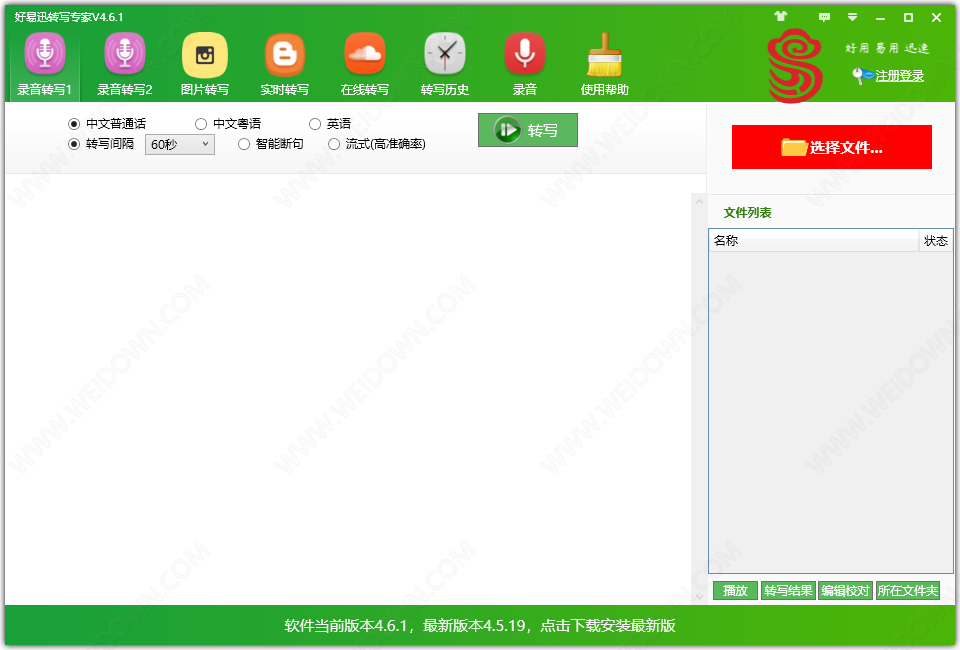Maximize the 好易迅转写专家 window
The height and width of the screenshot is (650, 960).
909,18
